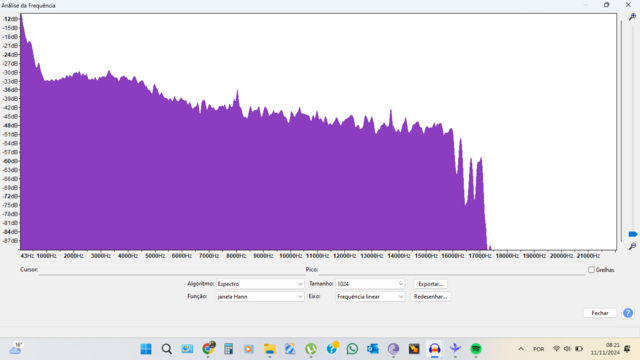This screenshot has width=640, height=360.
Task: Click the Pico readout field
Action: [x=452, y=269]
